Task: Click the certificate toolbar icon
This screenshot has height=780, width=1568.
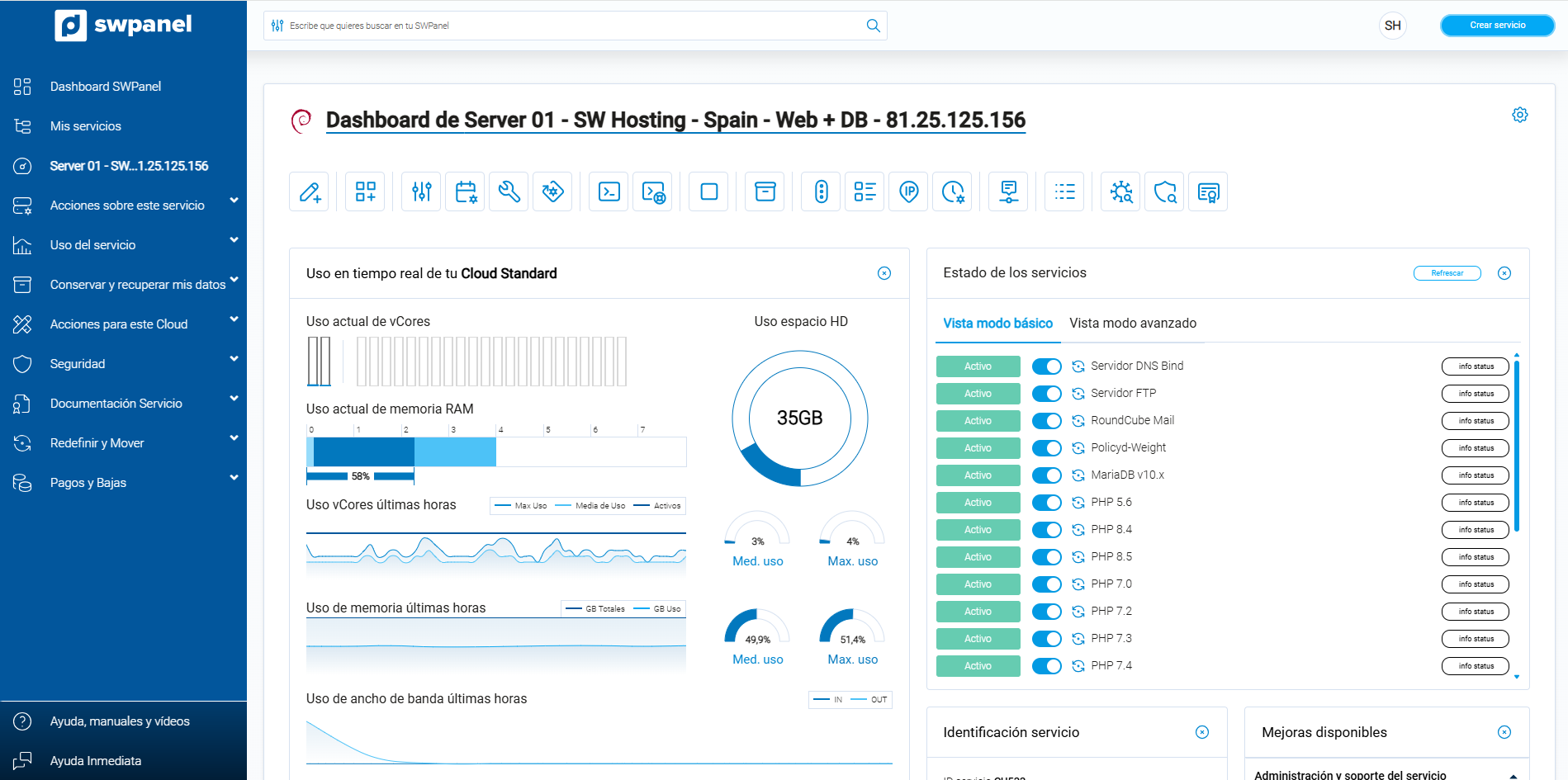Action: (1208, 192)
